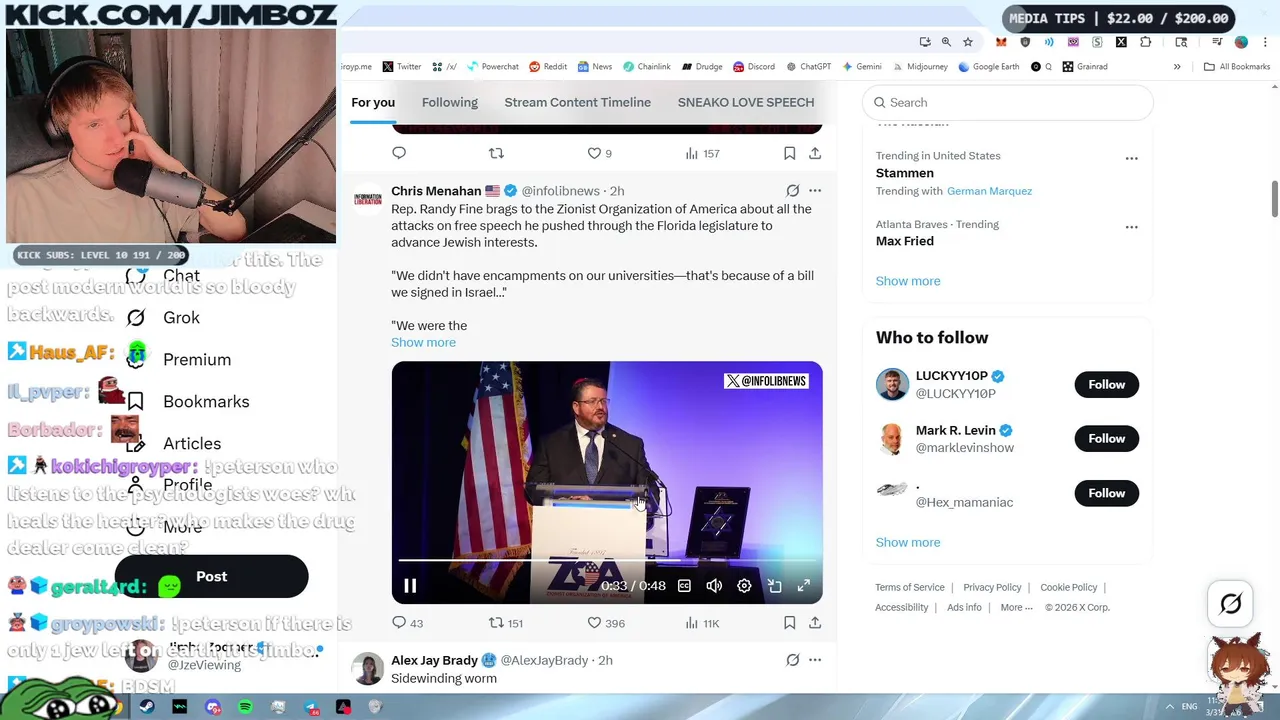Show more Who to follow suggestions
Image resolution: width=1280 pixels, height=720 pixels.
pos(908,542)
